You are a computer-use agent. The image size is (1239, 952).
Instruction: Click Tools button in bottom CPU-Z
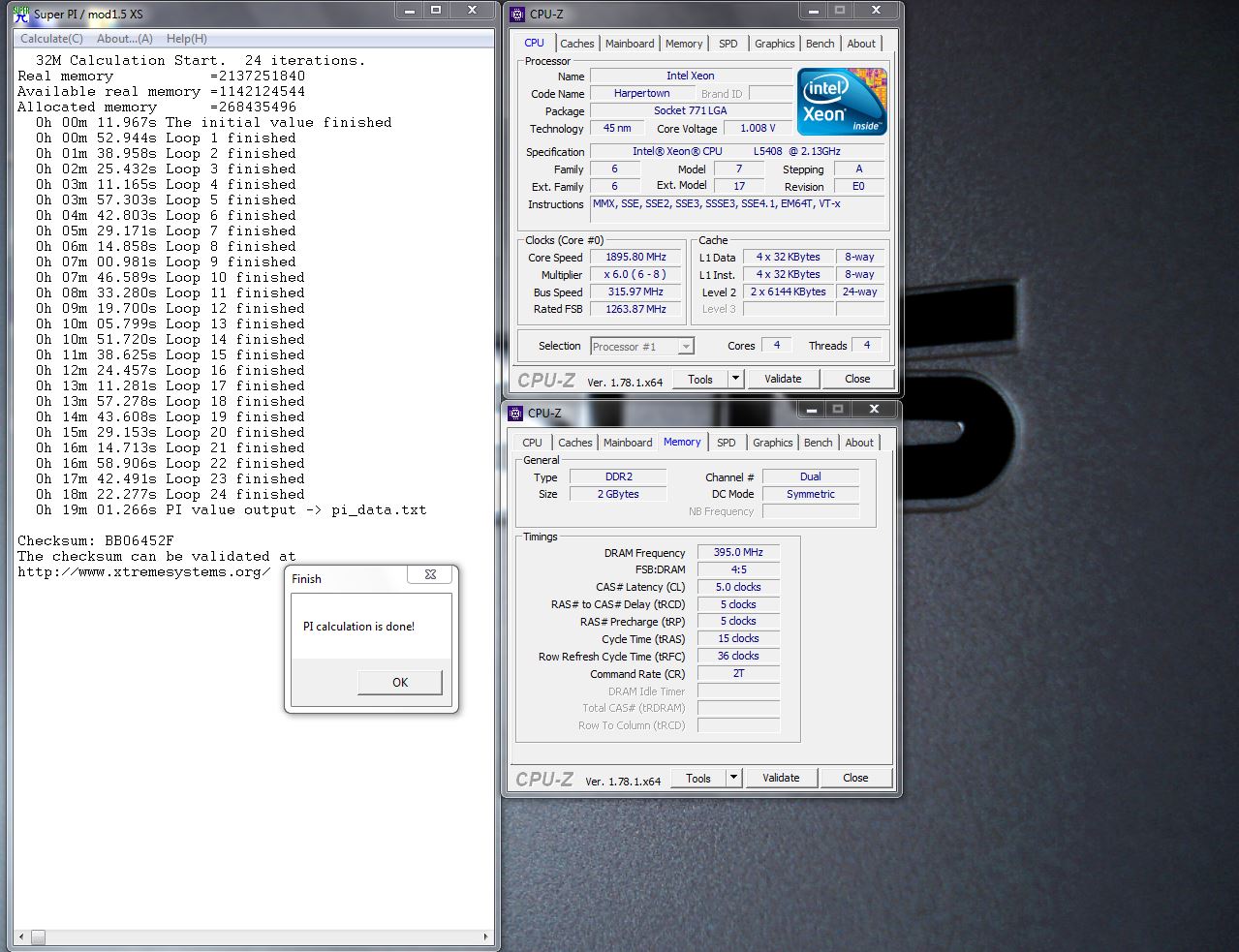pos(698,779)
